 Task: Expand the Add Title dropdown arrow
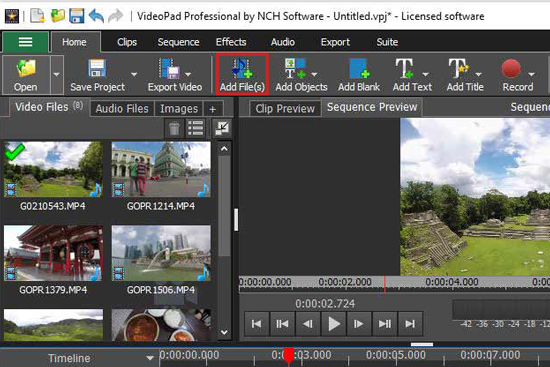pyautogui.click(x=478, y=74)
